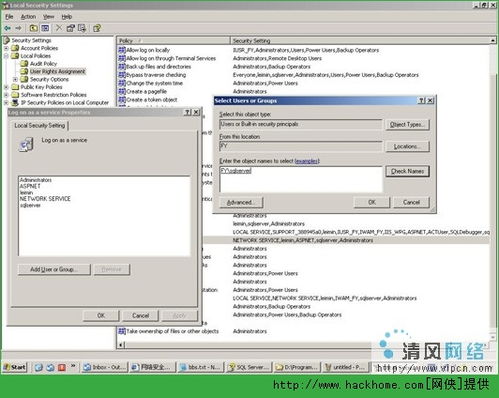The width and height of the screenshot is (499, 398).
Task: Collapse the Local Policies tree node
Action: click(6, 56)
